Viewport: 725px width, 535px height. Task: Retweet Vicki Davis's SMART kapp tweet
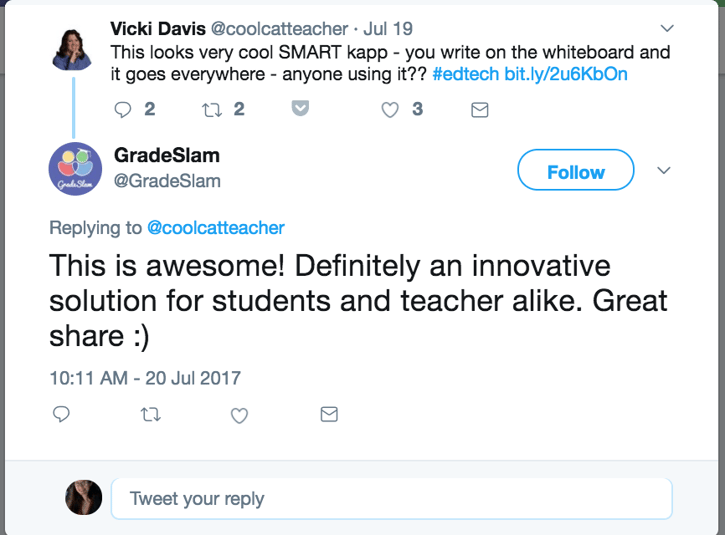211,109
